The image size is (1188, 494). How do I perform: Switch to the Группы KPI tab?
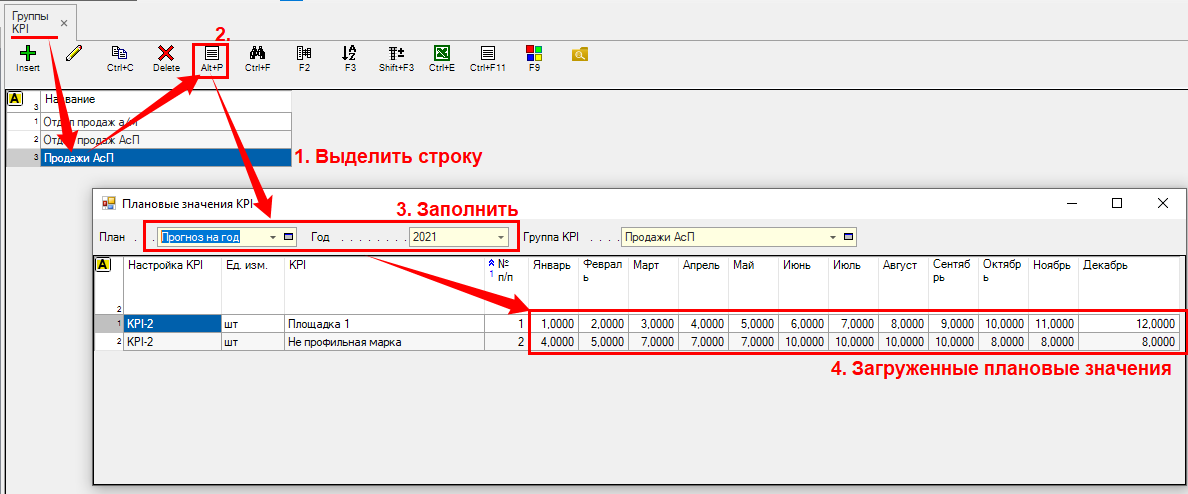pyautogui.click(x=28, y=22)
